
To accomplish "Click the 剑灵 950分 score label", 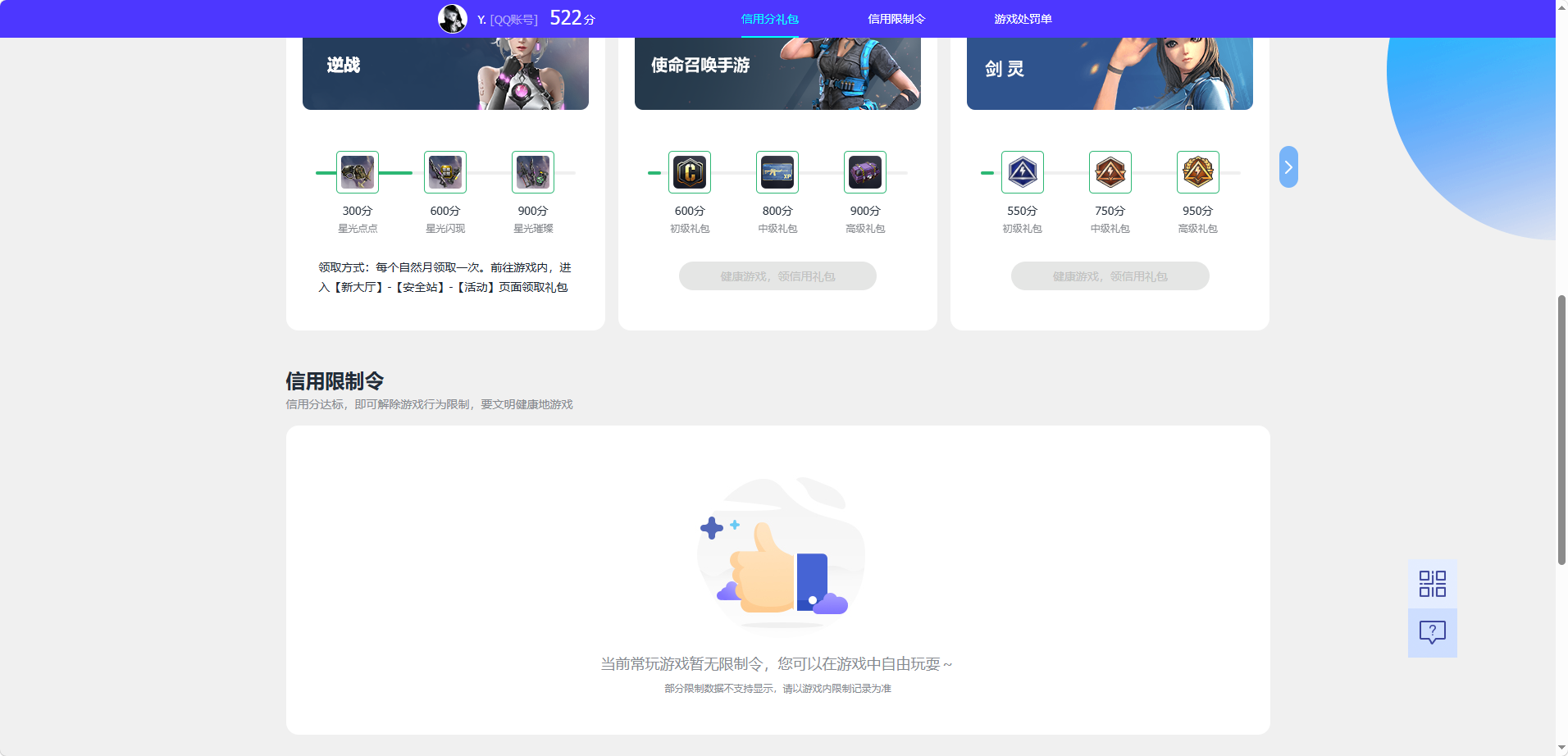I will pos(1198,211).
